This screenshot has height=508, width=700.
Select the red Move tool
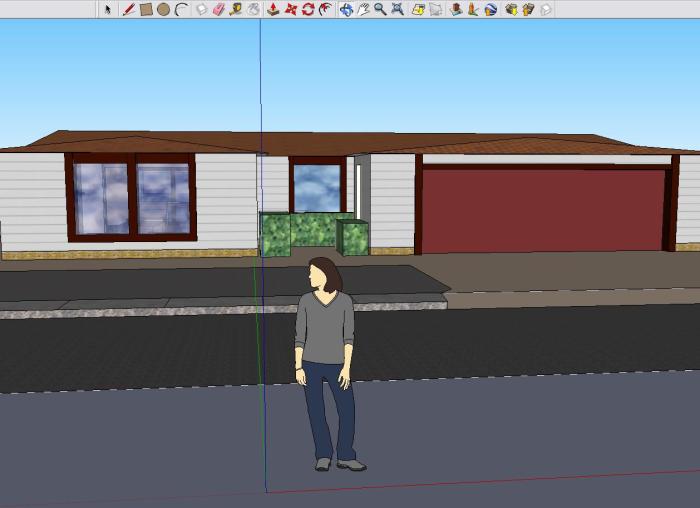291,9
